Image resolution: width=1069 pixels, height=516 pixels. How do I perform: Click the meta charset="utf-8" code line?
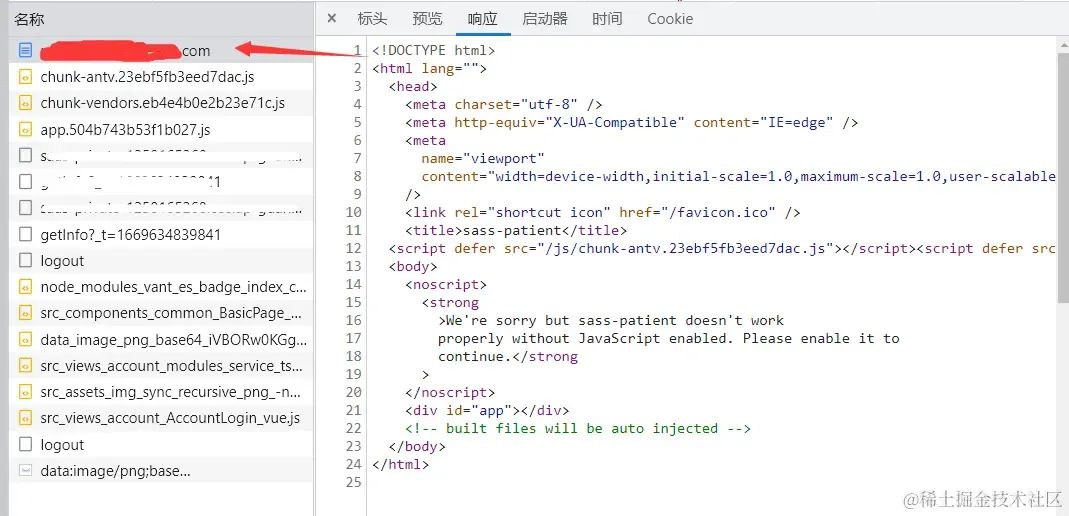[x=504, y=104]
